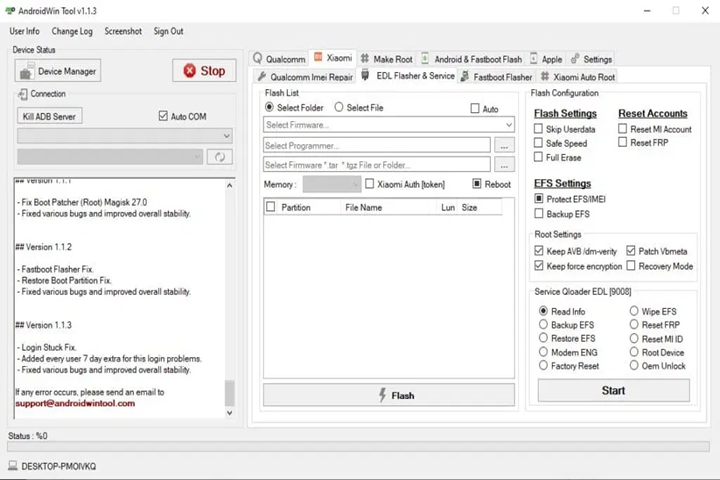Click browse dots beside Select Programmer field
The width and height of the screenshot is (720, 480).
click(x=504, y=145)
